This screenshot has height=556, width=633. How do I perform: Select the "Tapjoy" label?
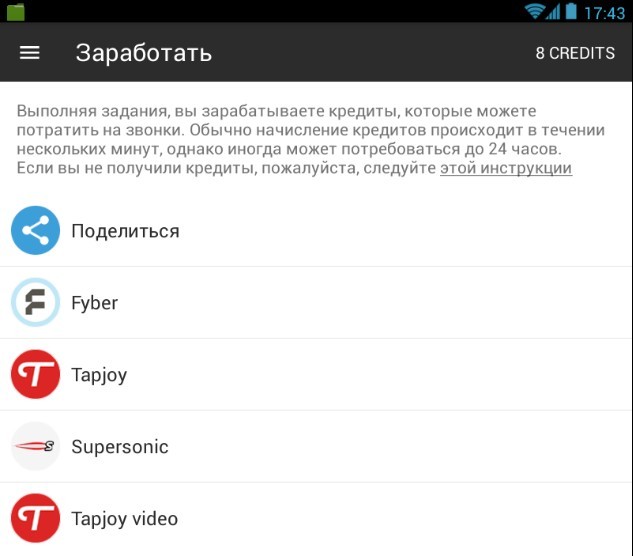tap(99, 375)
